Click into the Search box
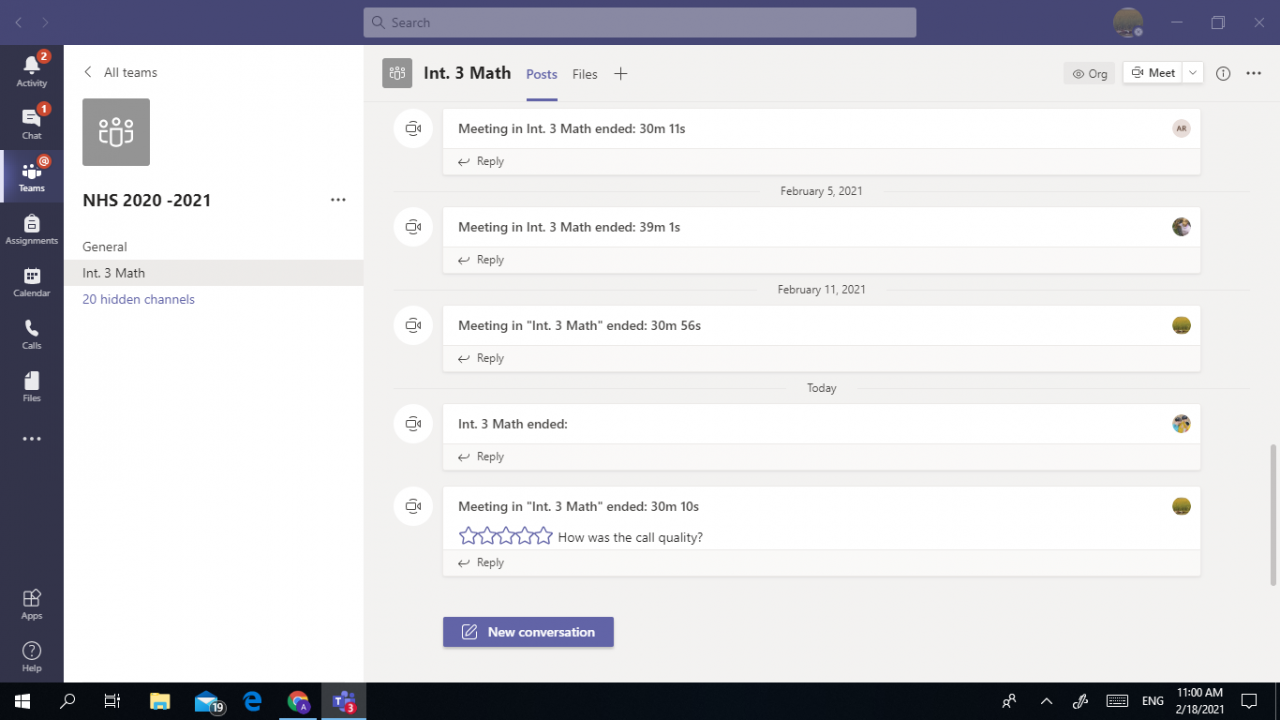The image size is (1280, 720). pyautogui.click(x=640, y=22)
